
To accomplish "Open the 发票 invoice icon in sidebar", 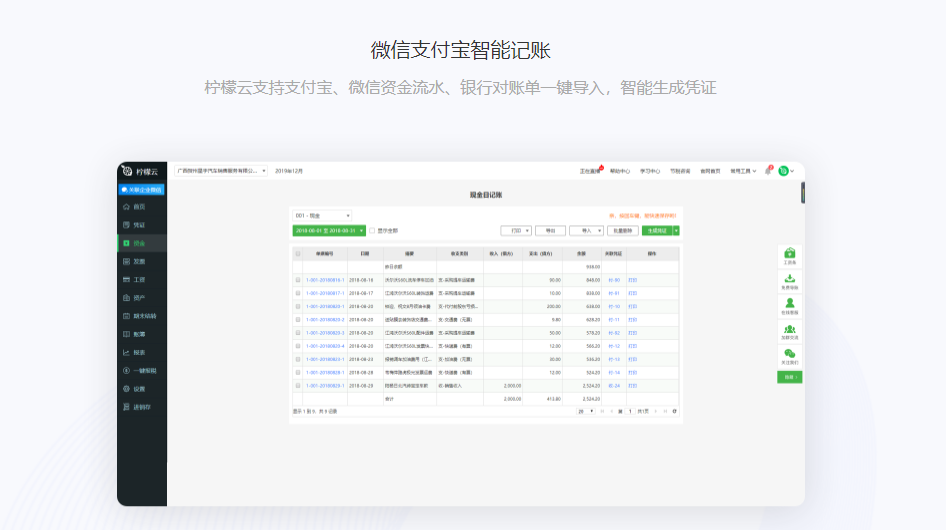I will click(126, 261).
